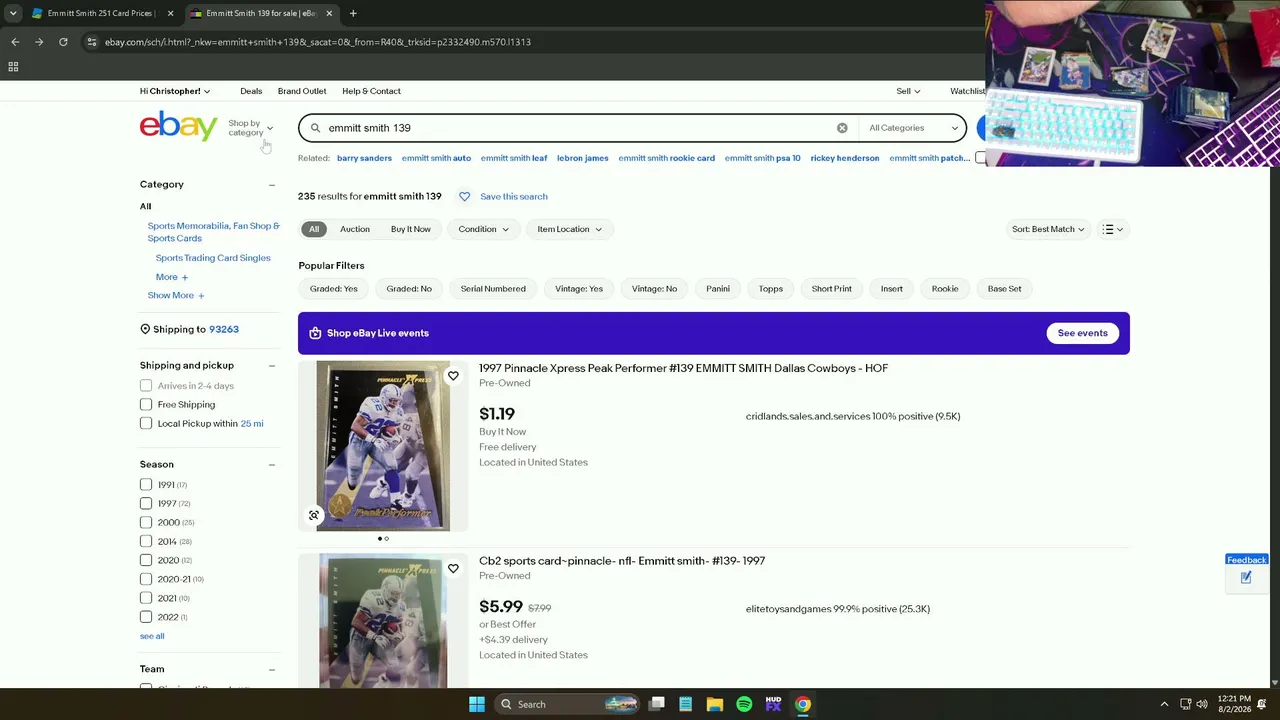Screen dimensions: 1280x720
Task: Open a new browser tab with the plus icon
Action: click(x=353, y=13)
